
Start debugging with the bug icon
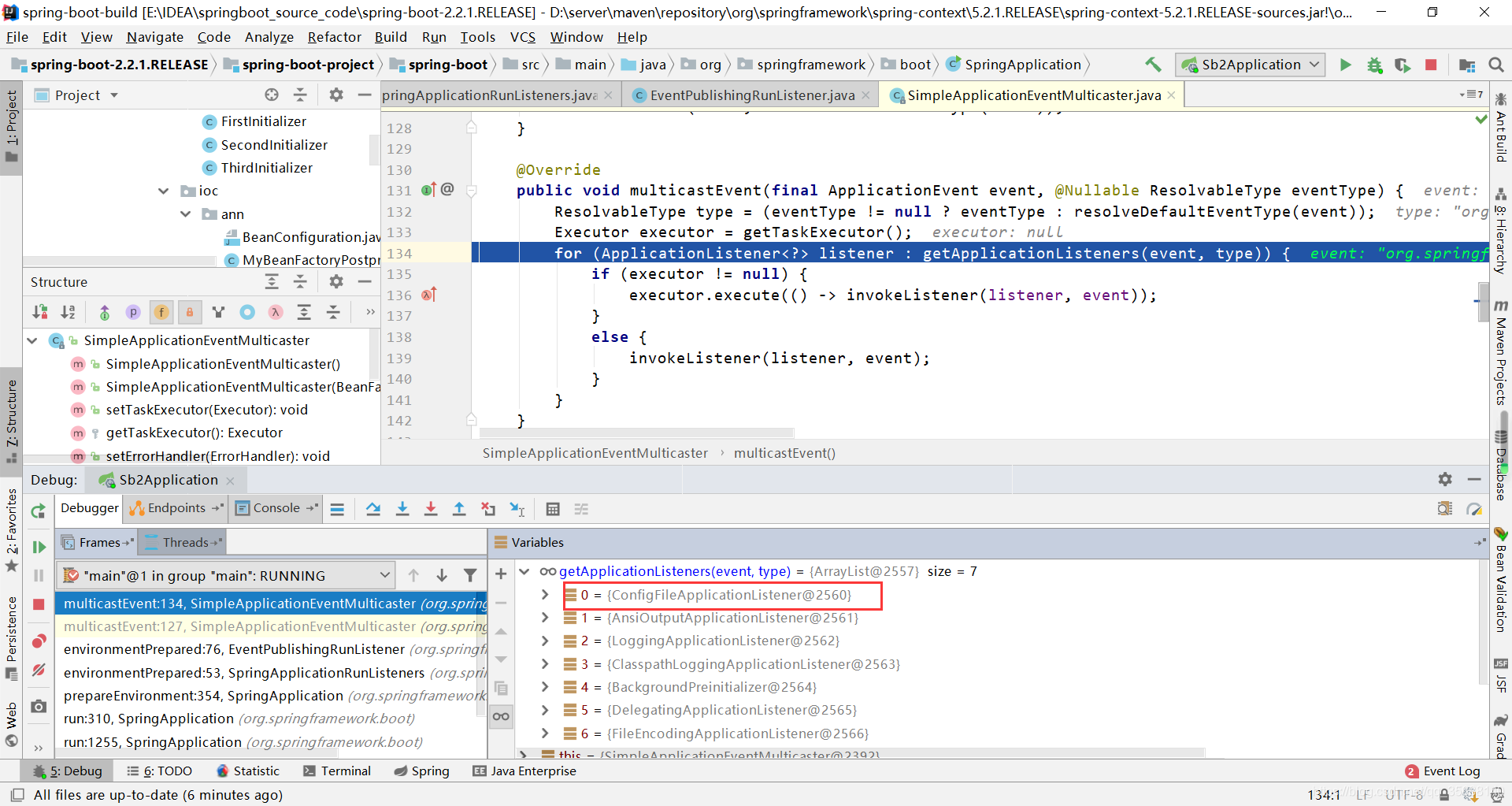[1375, 65]
